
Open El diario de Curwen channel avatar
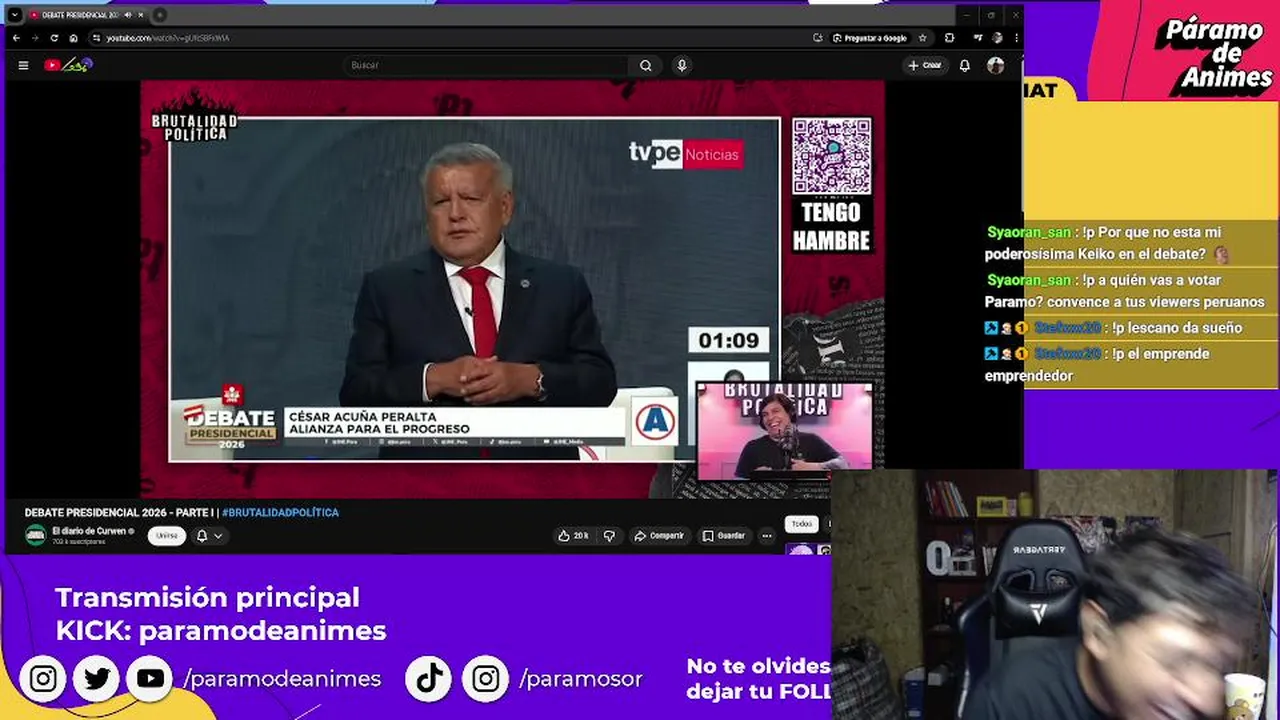pyautogui.click(x=35, y=536)
